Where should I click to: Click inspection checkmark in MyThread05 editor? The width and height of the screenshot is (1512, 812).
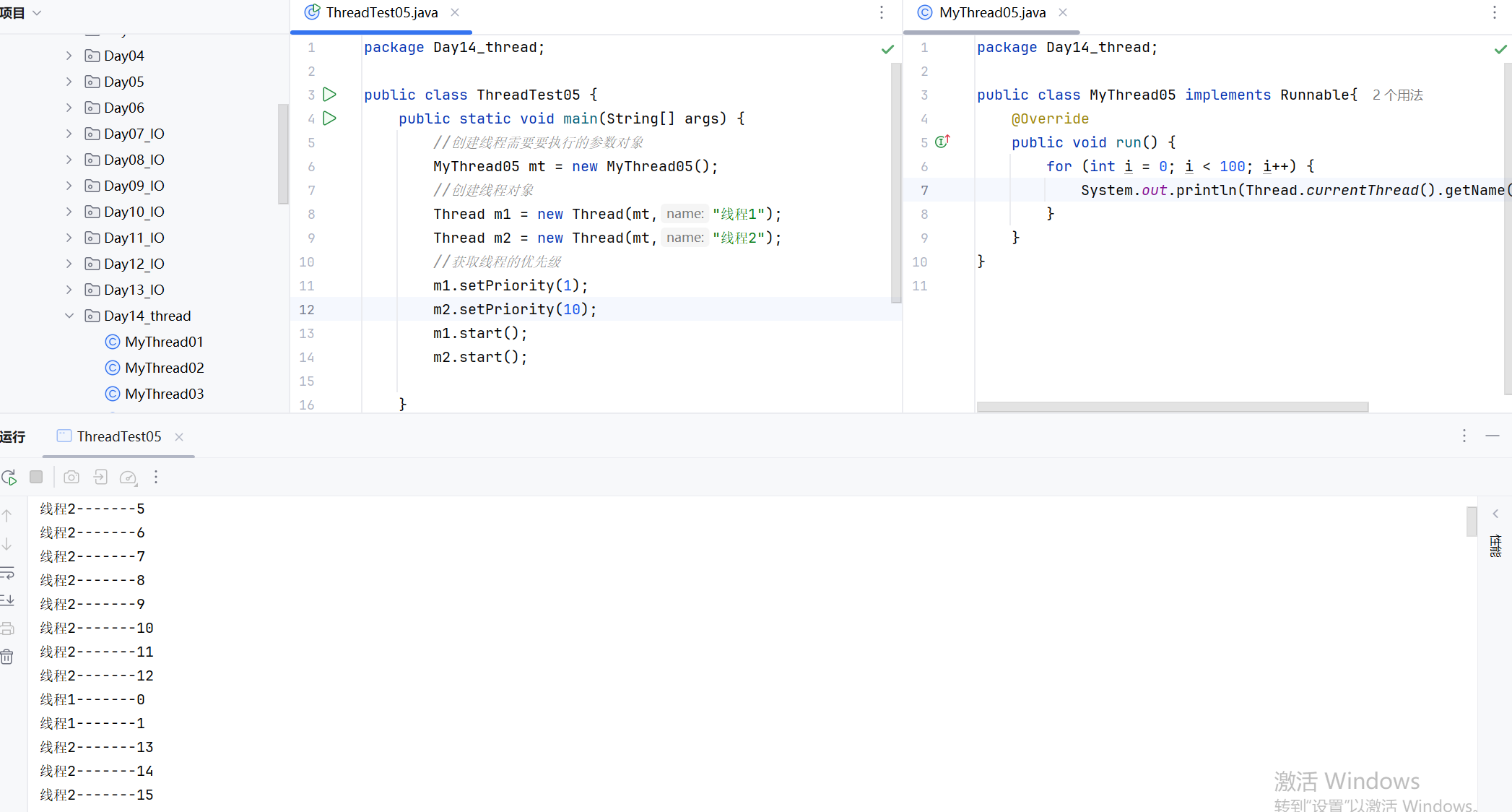1500,49
